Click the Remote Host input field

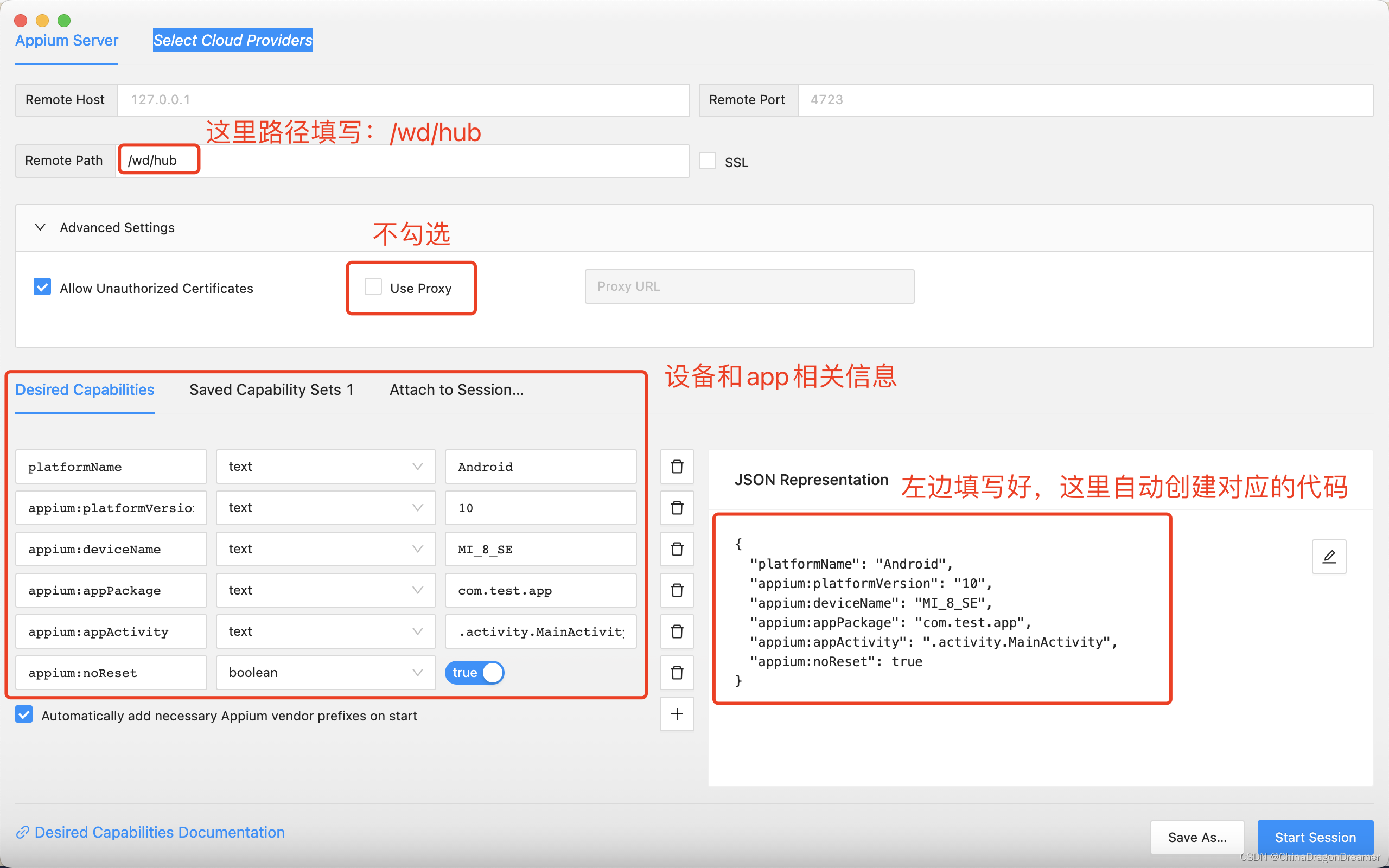403,100
